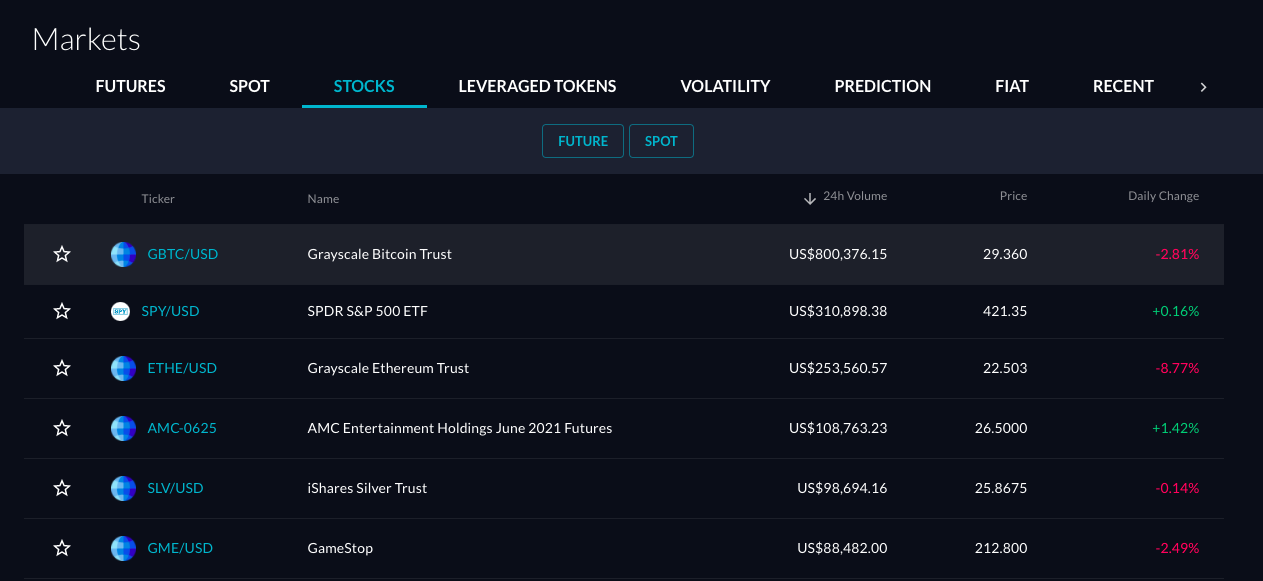Favorite Grayscale Bitcoin Trust via its star
The height and width of the screenshot is (581, 1263).
[62, 254]
